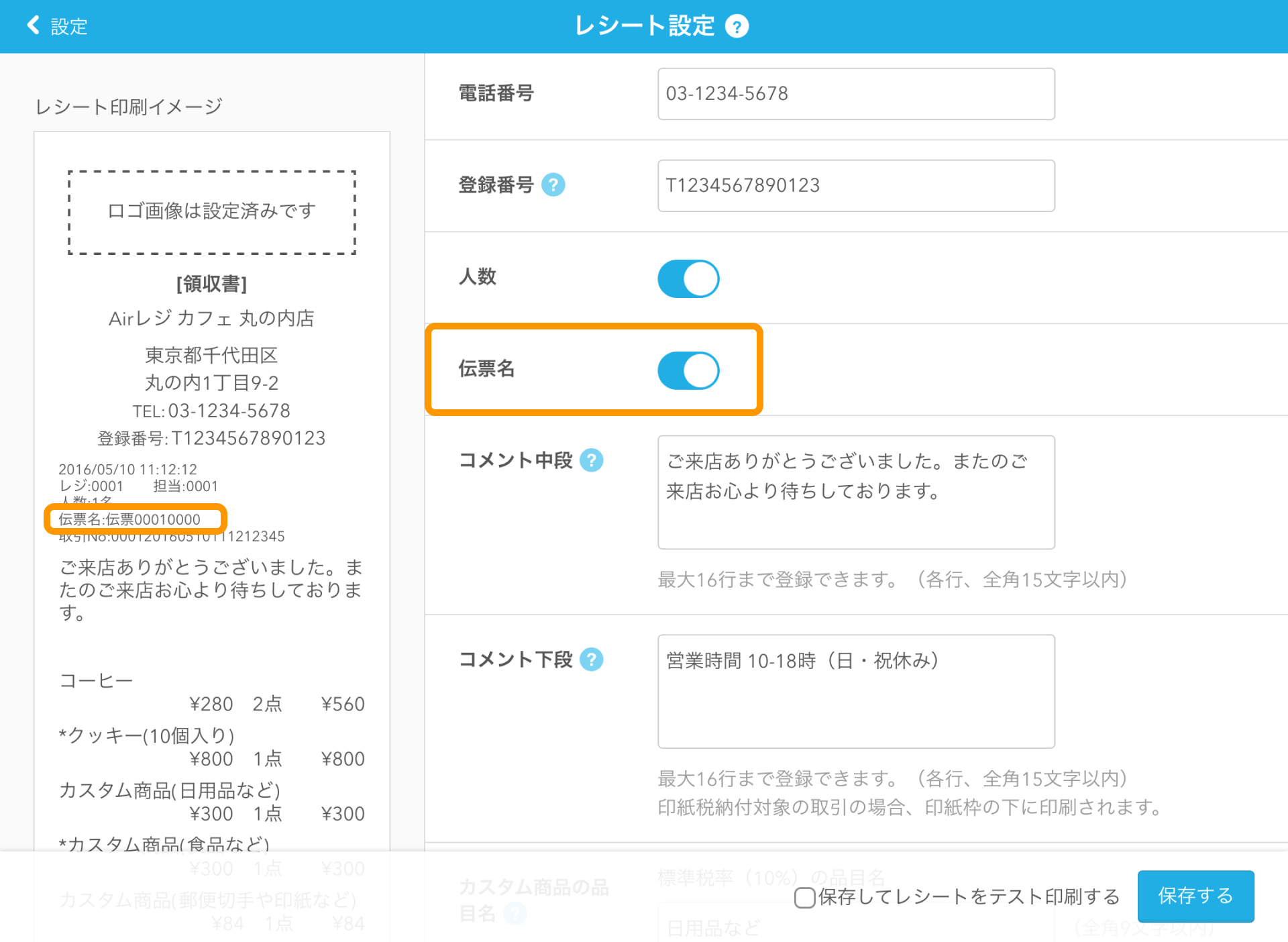Screen dimensions: 1288x942
Task: Check 保存してレシートをテスト印刷する checkbox
Action: tap(804, 897)
